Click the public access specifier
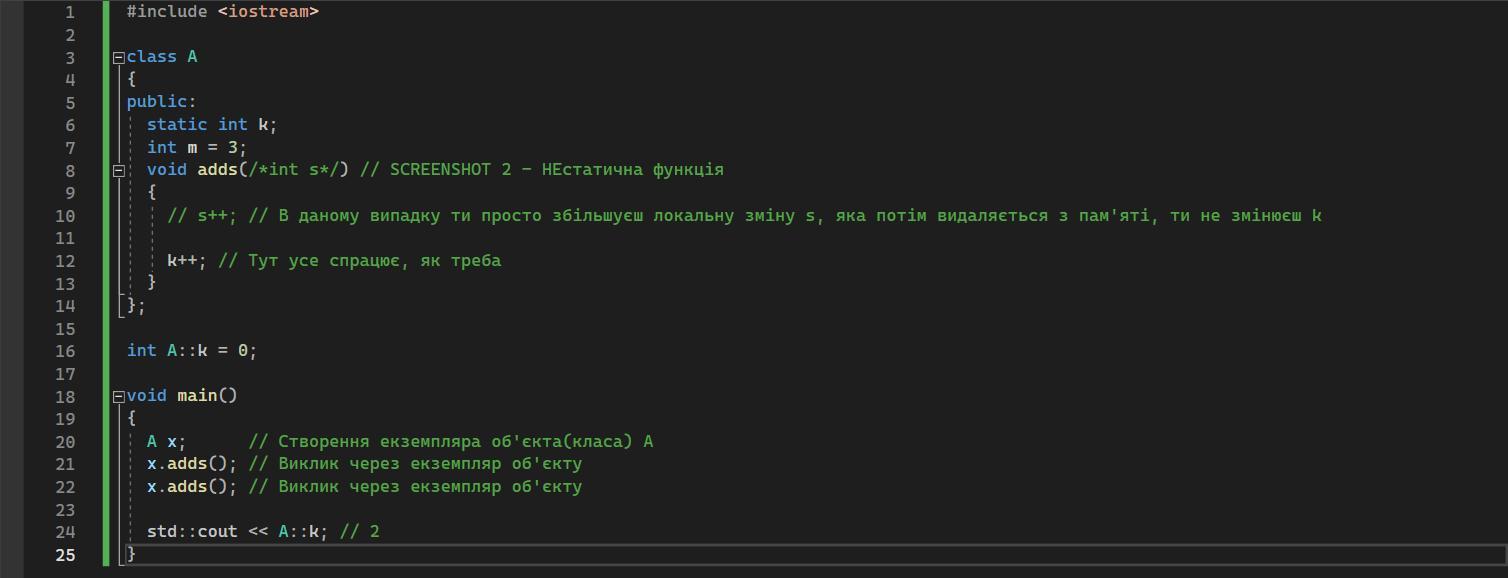 tap(157, 102)
